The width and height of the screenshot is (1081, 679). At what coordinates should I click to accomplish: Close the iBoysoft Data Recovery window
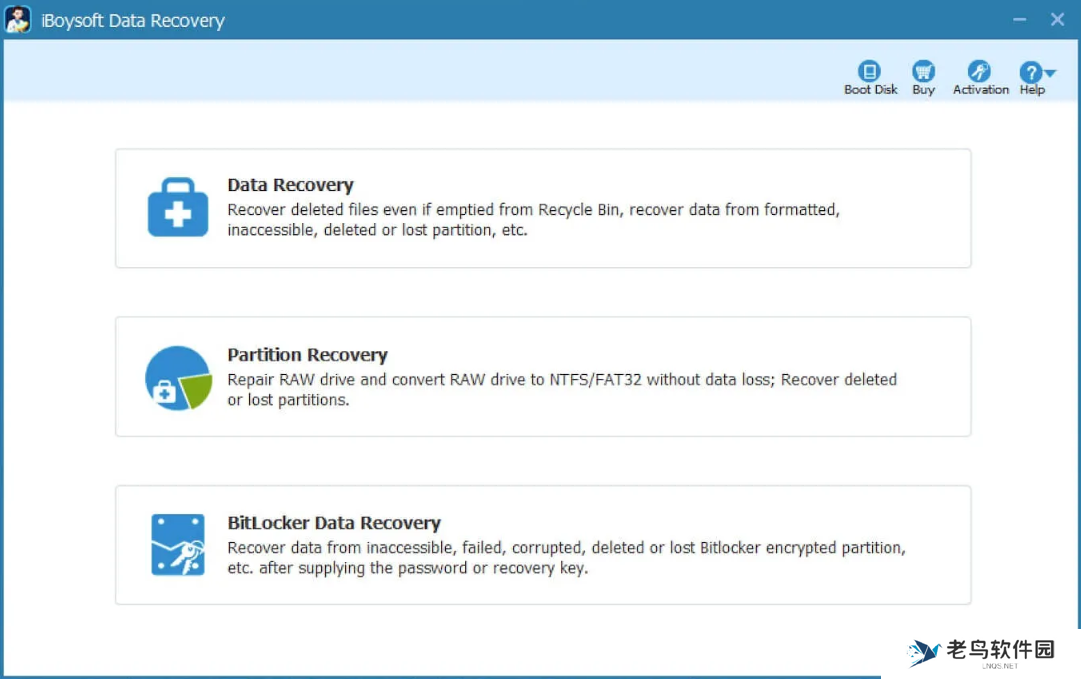[x=1058, y=19]
